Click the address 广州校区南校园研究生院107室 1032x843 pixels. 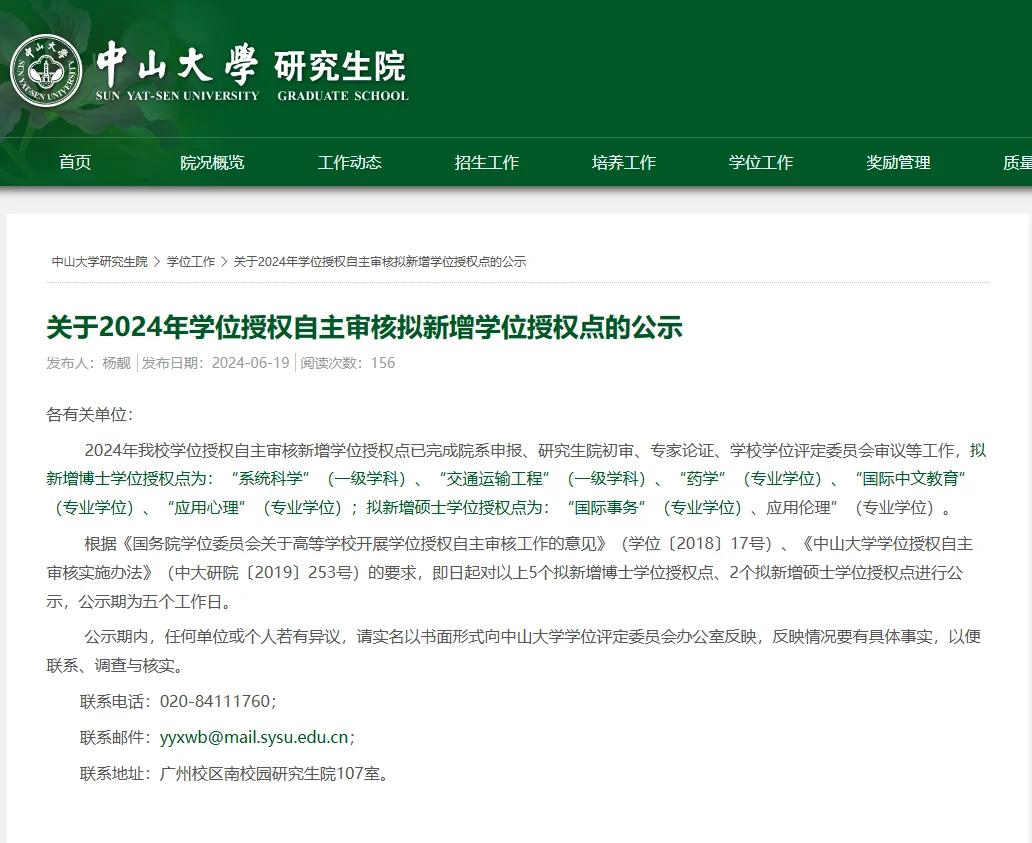coord(270,773)
